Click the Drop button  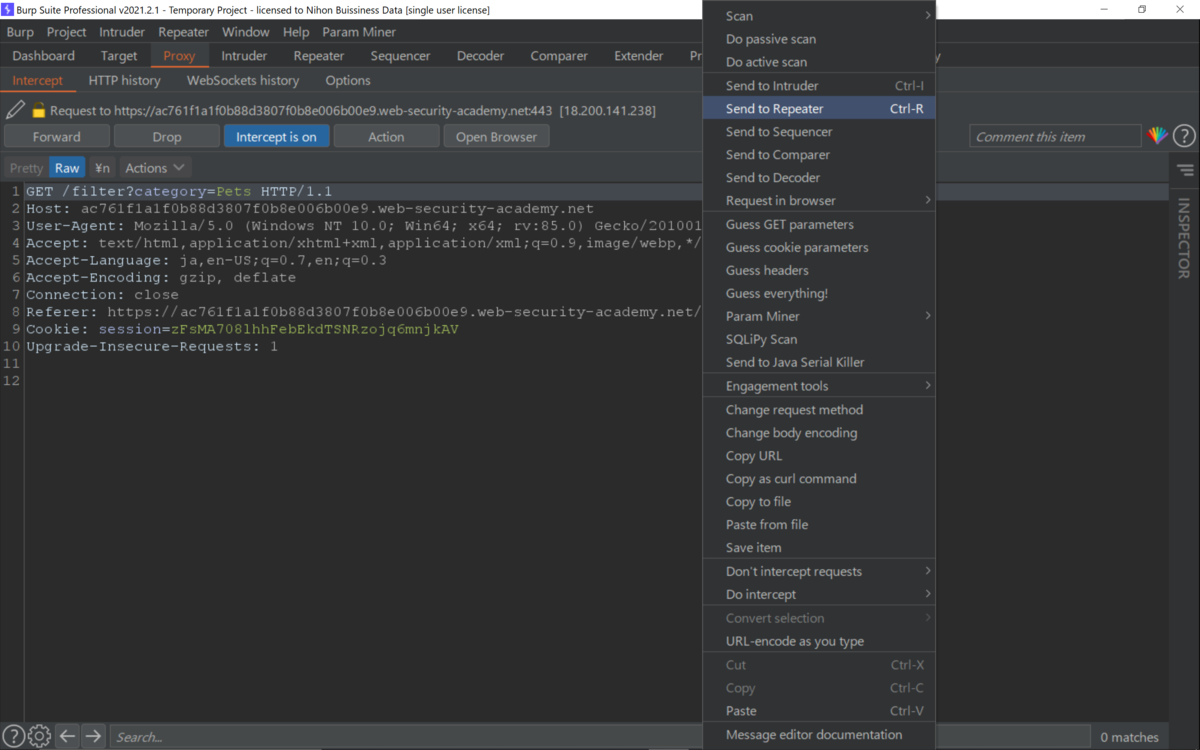pos(167,136)
